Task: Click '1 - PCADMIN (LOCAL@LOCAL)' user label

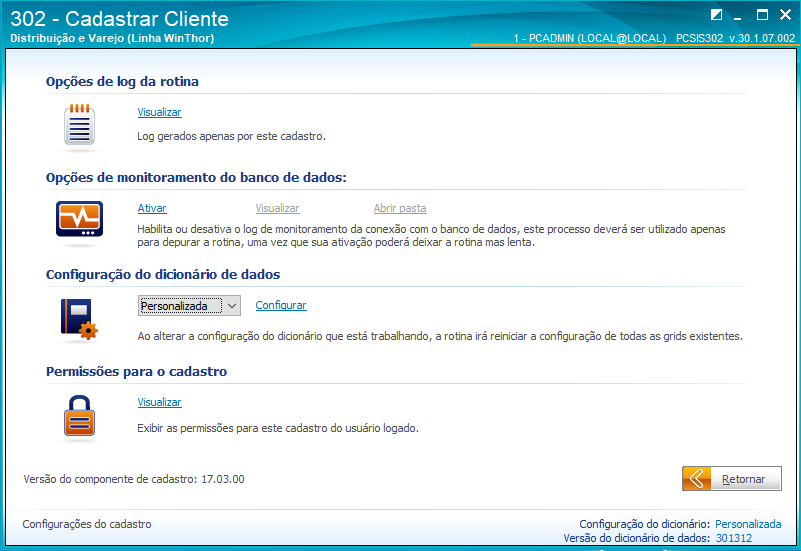Action: pyautogui.click(x=590, y=38)
